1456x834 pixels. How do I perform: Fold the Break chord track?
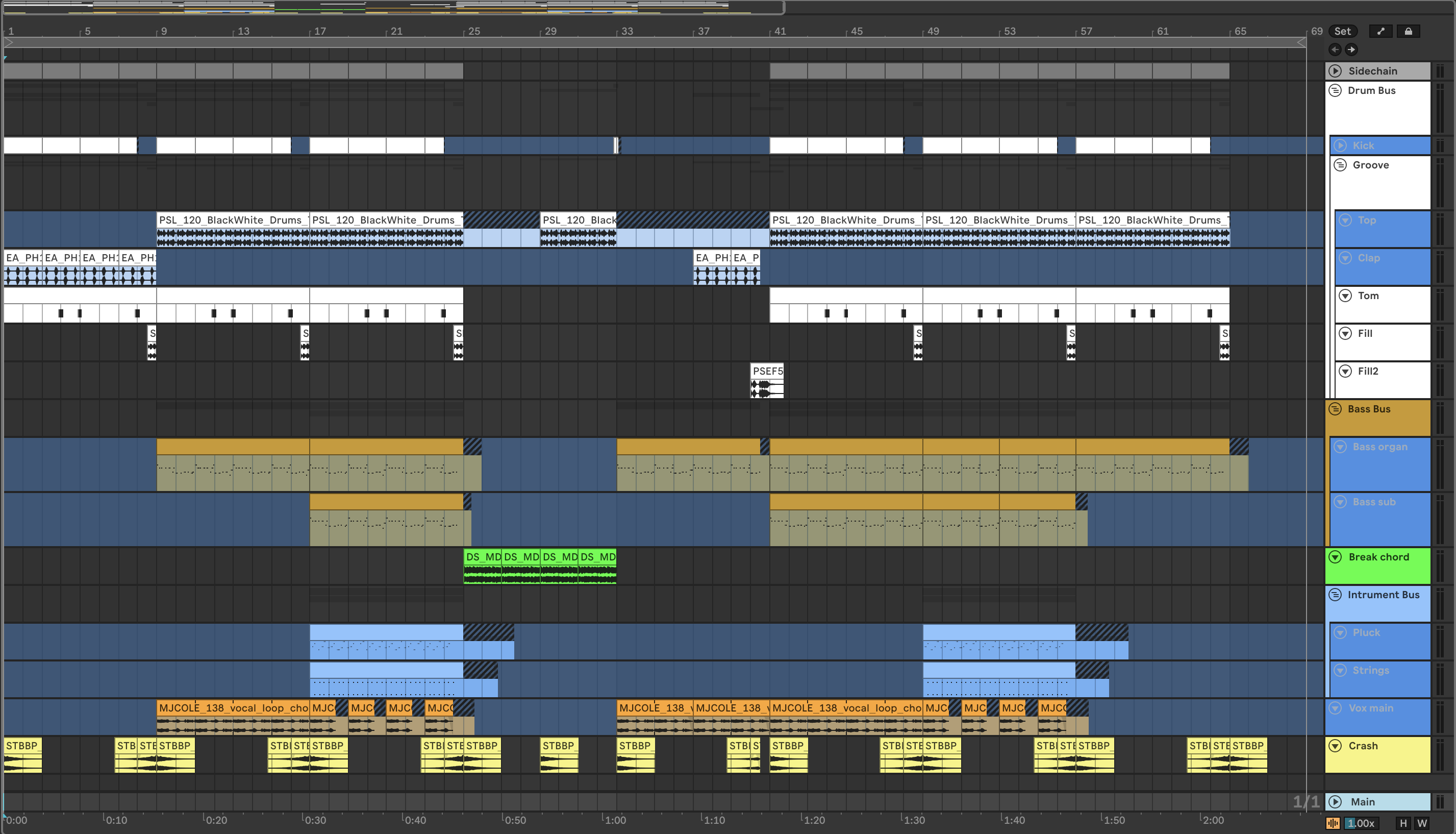coord(1335,557)
